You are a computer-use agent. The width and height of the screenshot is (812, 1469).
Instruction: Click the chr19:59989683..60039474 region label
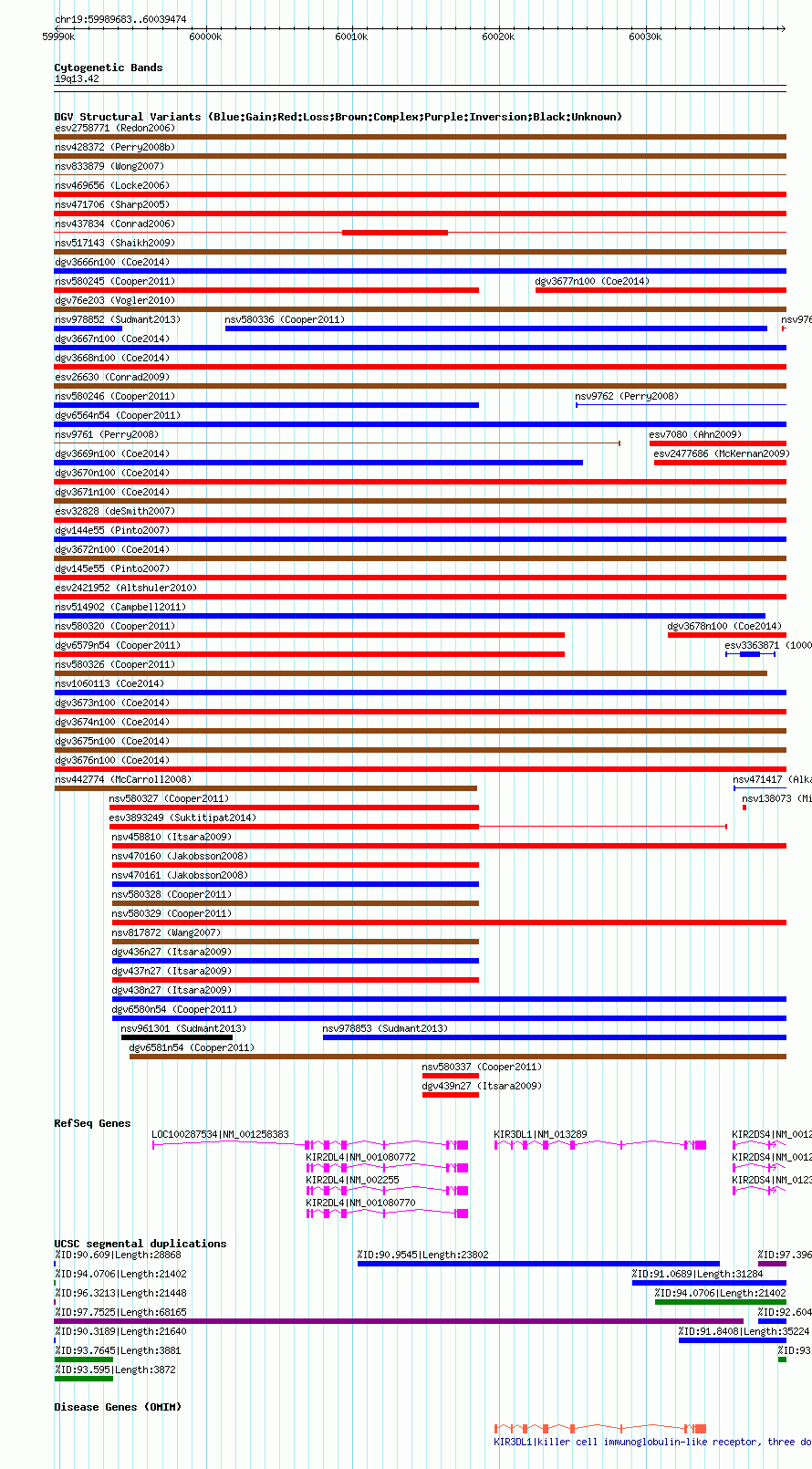click(120, 19)
